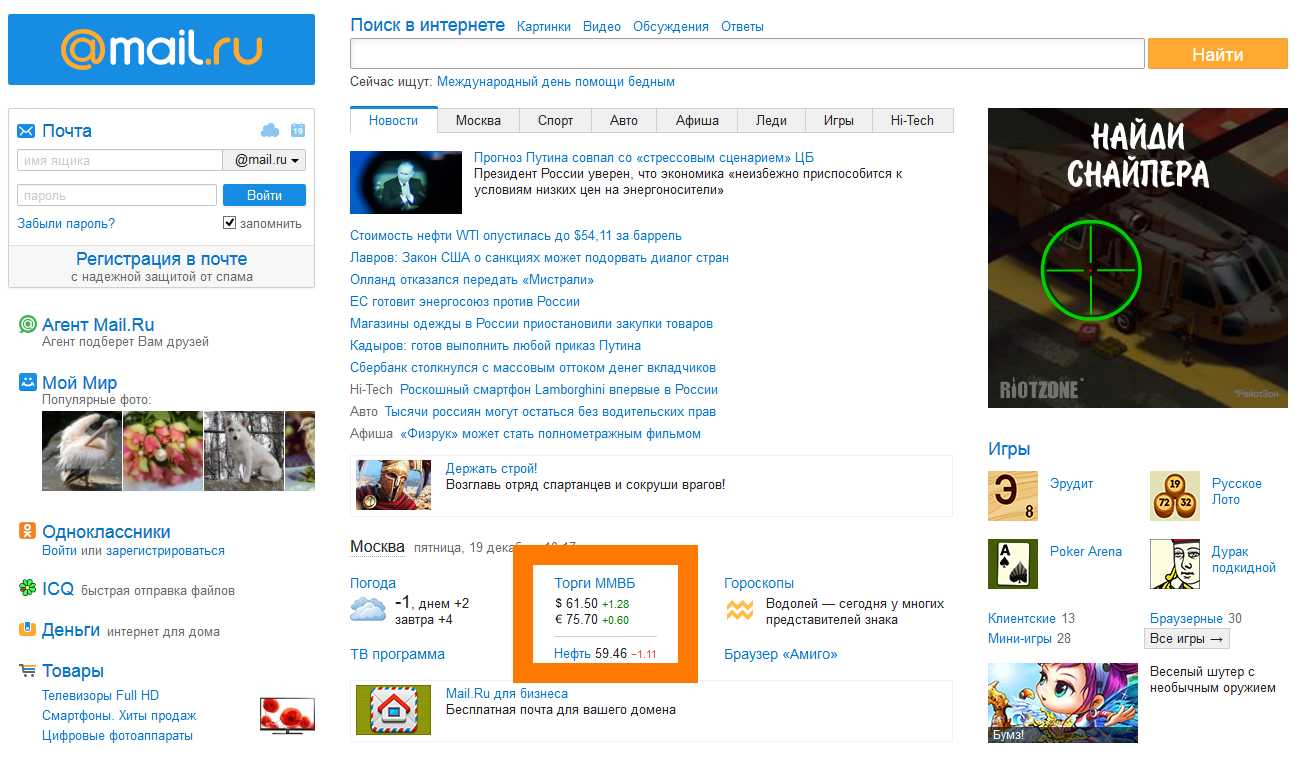Open the pink flowers photo
The height and width of the screenshot is (774, 1301).
point(163,451)
